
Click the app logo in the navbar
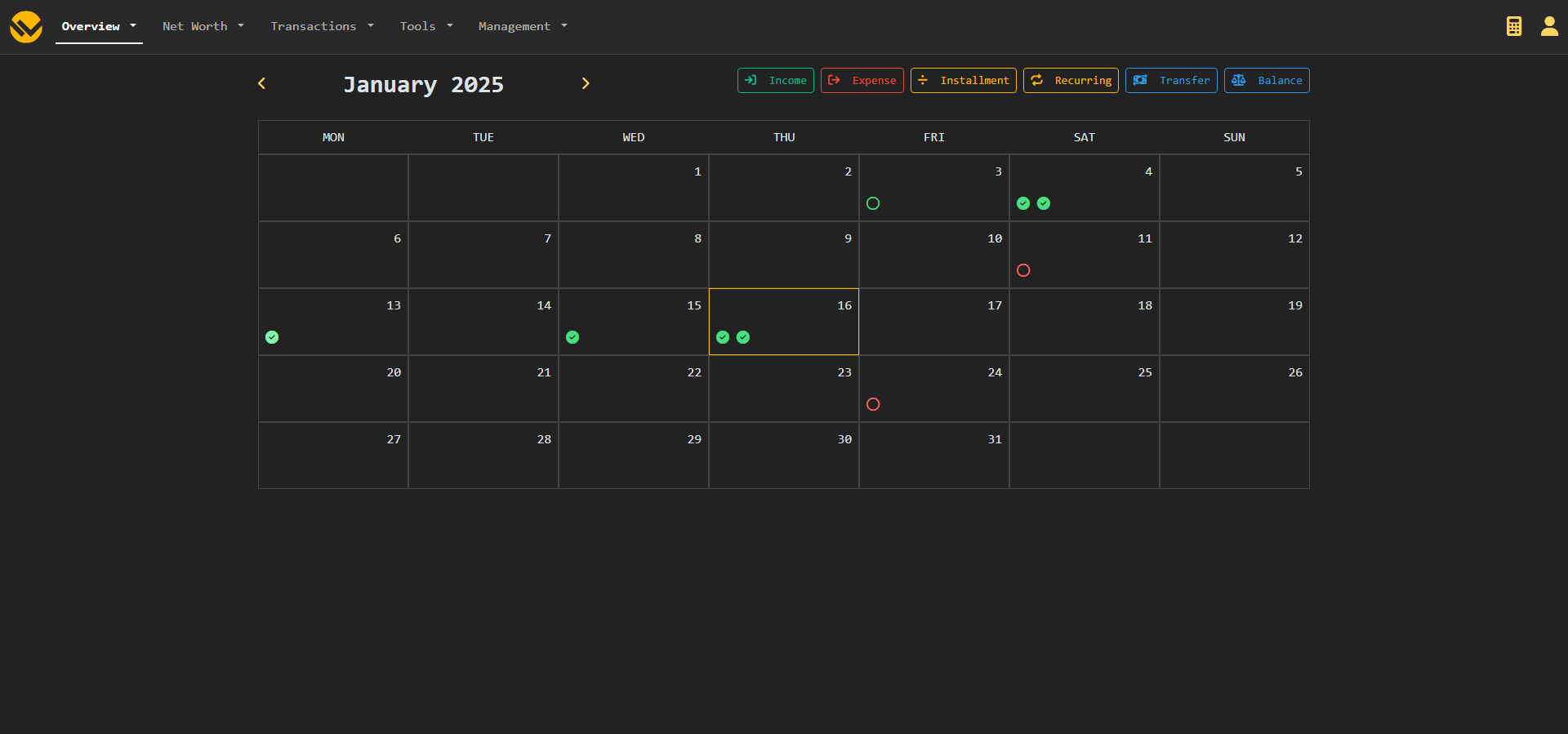pos(26,27)
